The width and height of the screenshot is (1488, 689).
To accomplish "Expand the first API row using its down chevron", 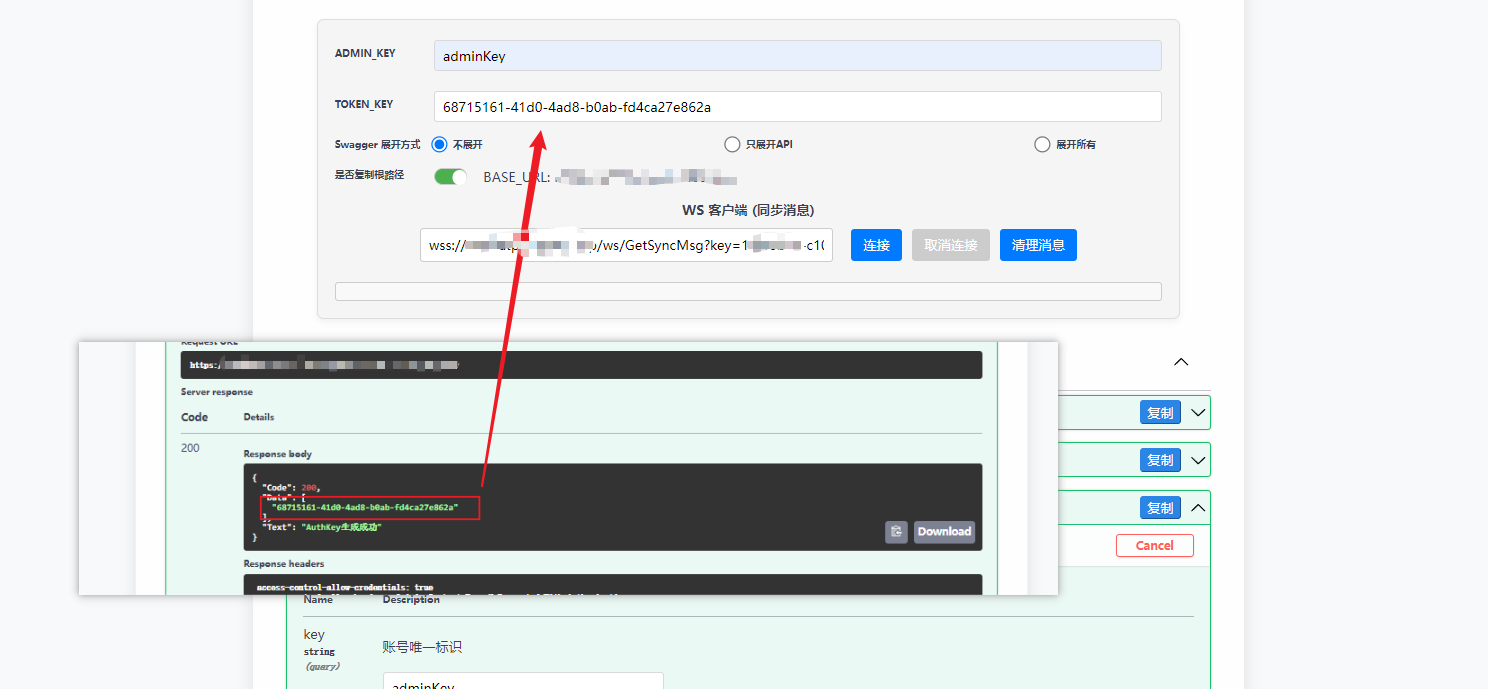I will (1198, 413).
